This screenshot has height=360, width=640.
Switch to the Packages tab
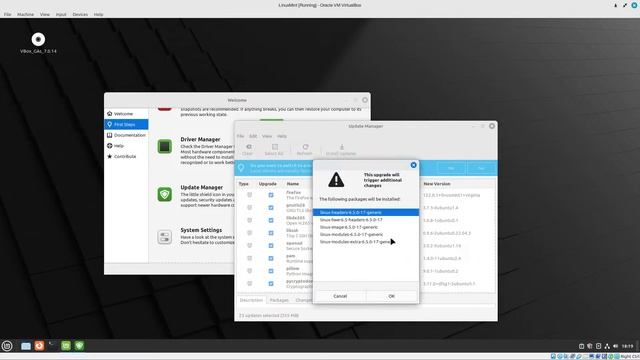point(279,300)
